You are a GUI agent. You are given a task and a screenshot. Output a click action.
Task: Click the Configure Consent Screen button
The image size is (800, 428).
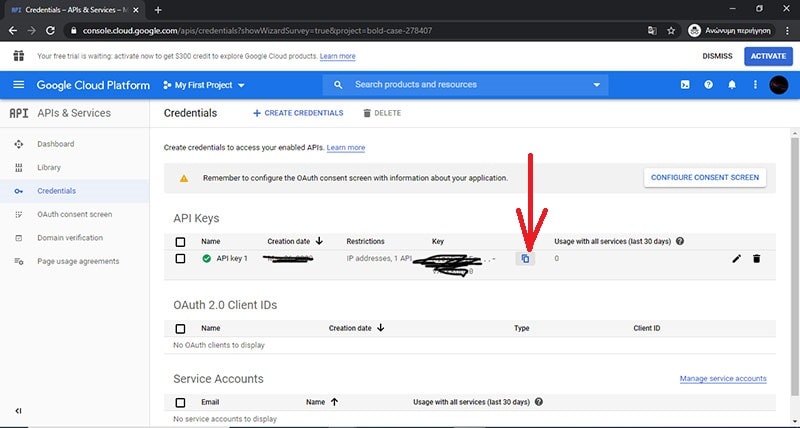pyautogui.click(x=705, y=178)
